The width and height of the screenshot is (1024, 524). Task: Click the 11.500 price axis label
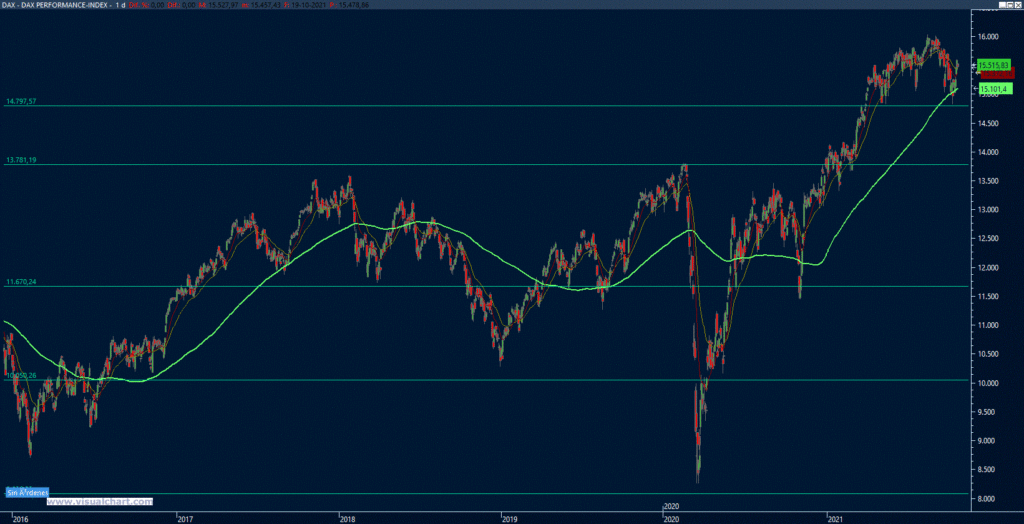[987, 297]
